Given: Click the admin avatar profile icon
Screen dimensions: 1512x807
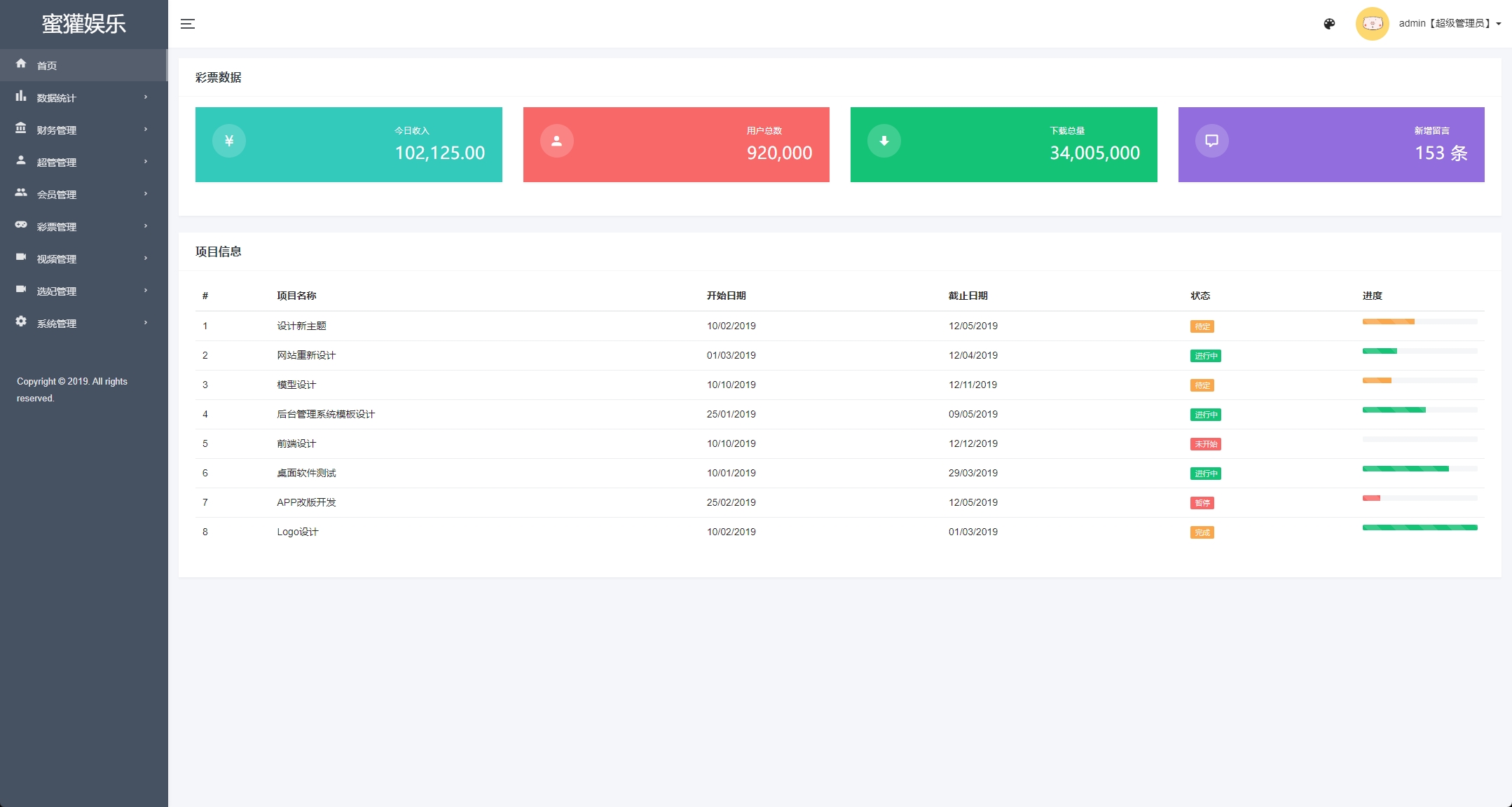Looking at the screenshot, I should (1371, 25).
